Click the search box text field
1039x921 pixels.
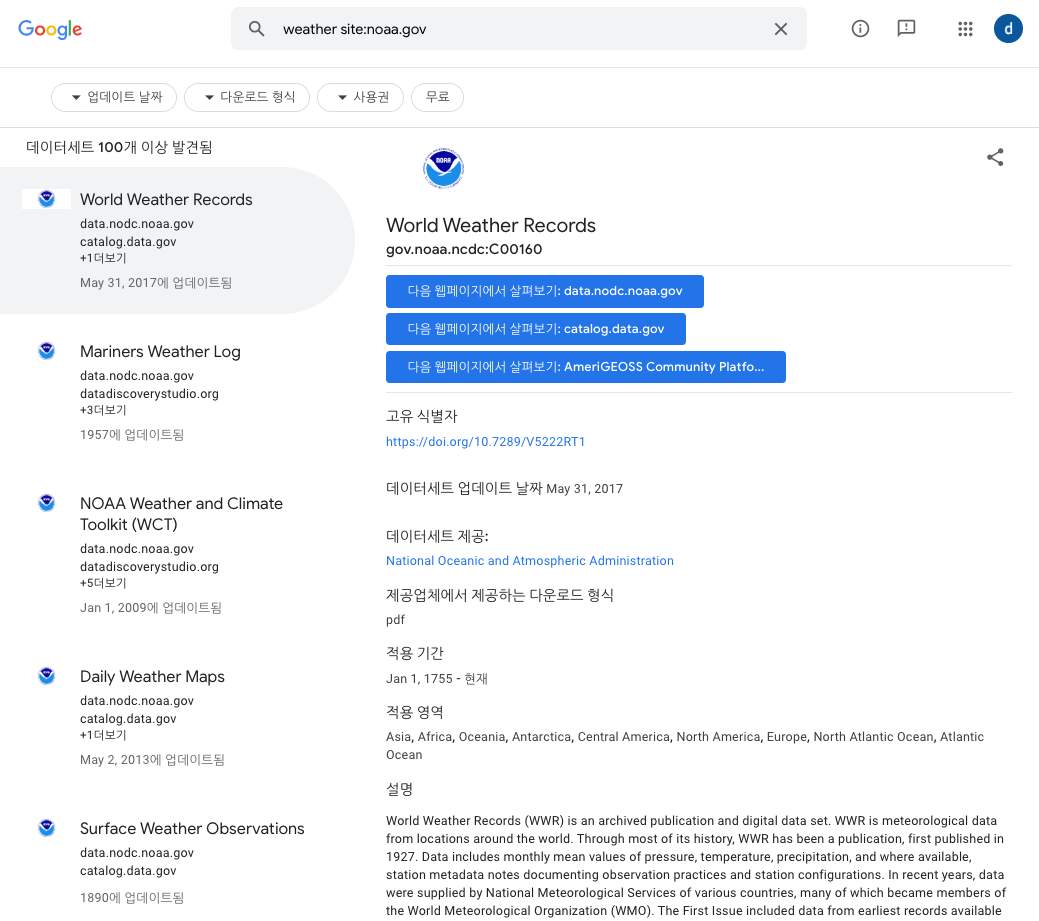(519, 28)
